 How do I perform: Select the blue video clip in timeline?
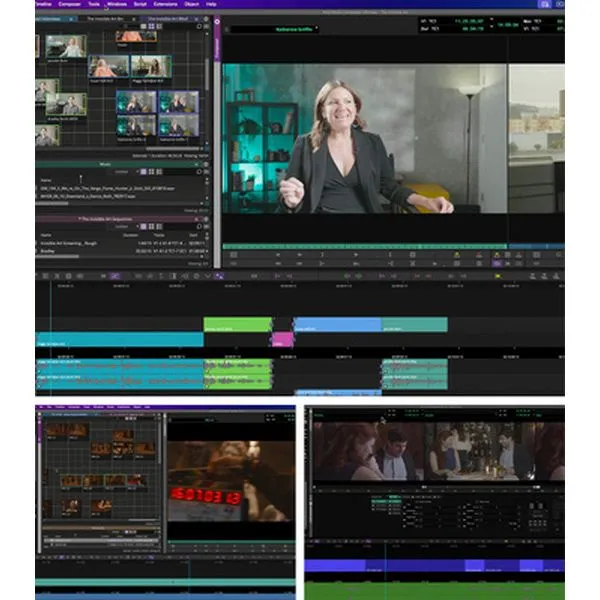338,324
